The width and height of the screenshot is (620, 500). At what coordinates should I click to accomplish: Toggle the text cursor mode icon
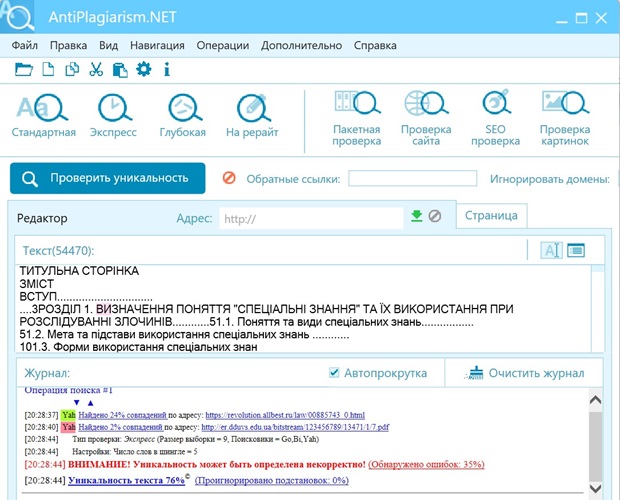[551, 250]
